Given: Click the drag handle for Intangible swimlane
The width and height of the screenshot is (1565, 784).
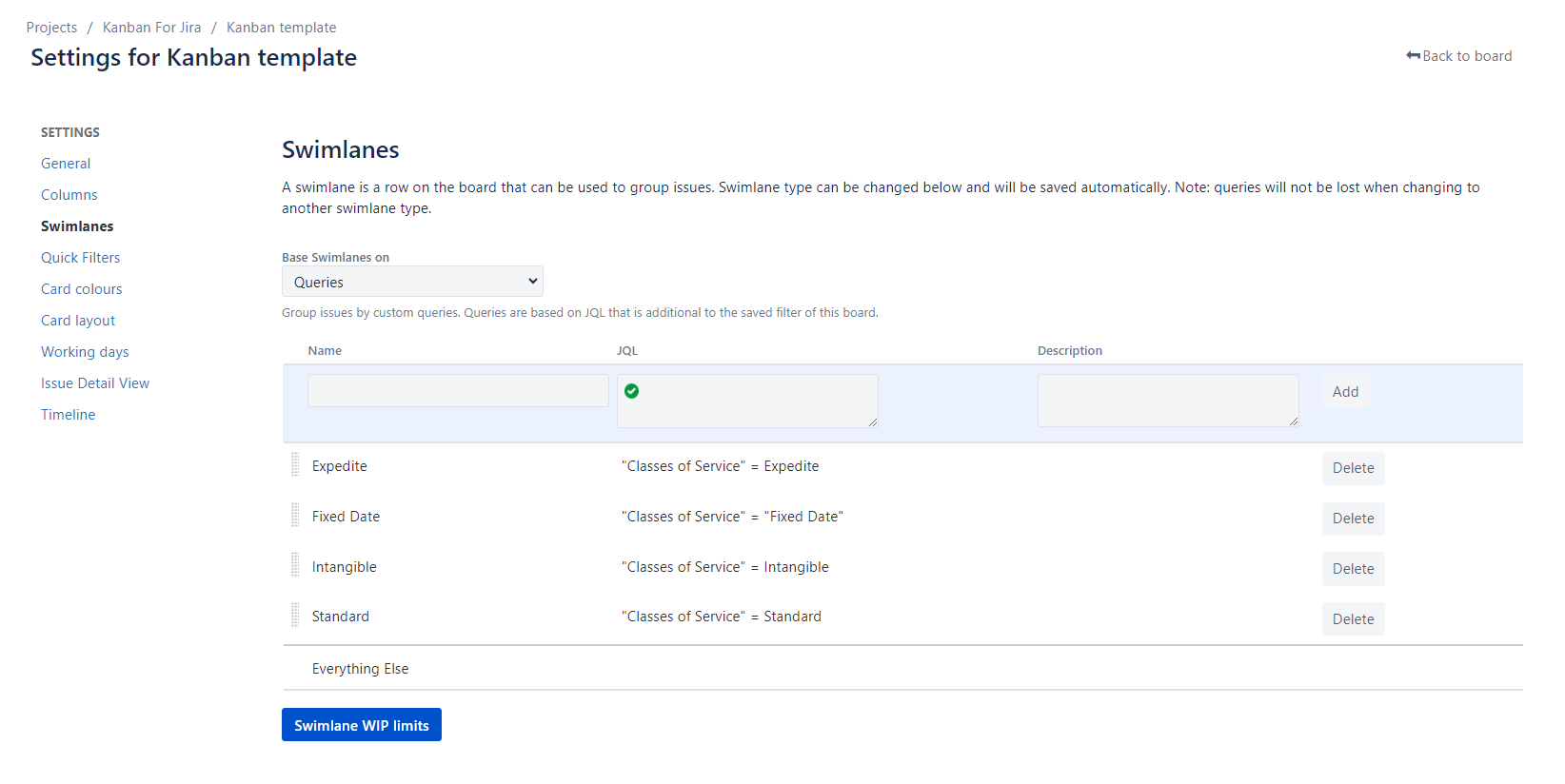Looking at the screenshot, I should 295,565.
